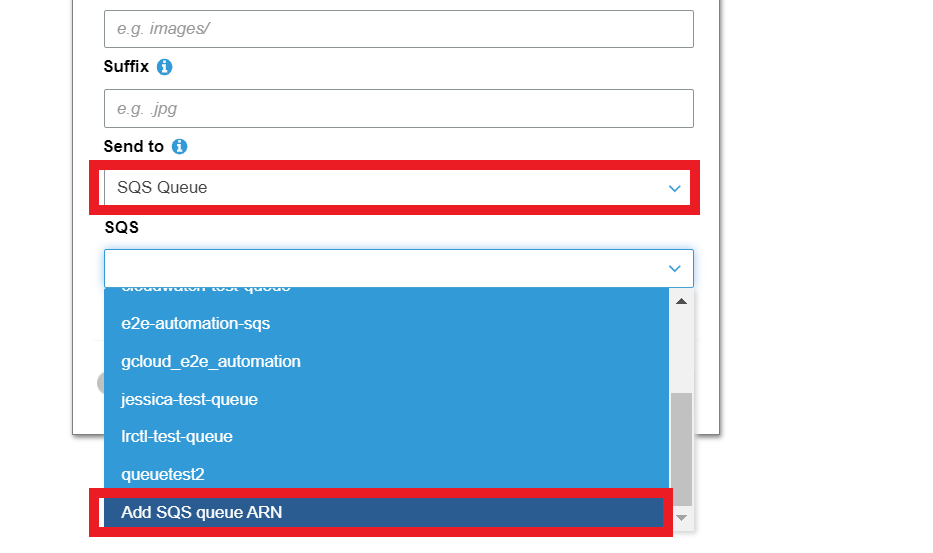933x553 pixels.
Task: Click the chevron arrow in empty SQS field
Action: pos(674,268)
